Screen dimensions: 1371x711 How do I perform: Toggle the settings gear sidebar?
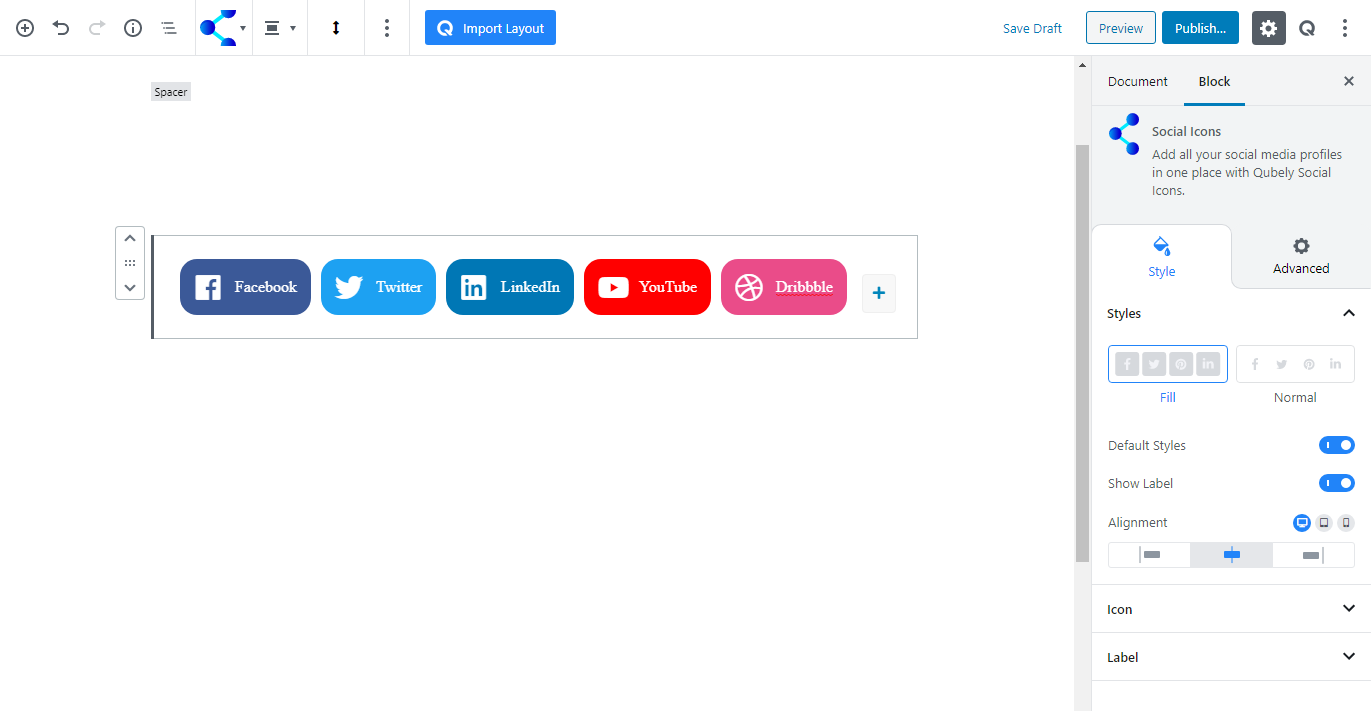point(1268,28)
